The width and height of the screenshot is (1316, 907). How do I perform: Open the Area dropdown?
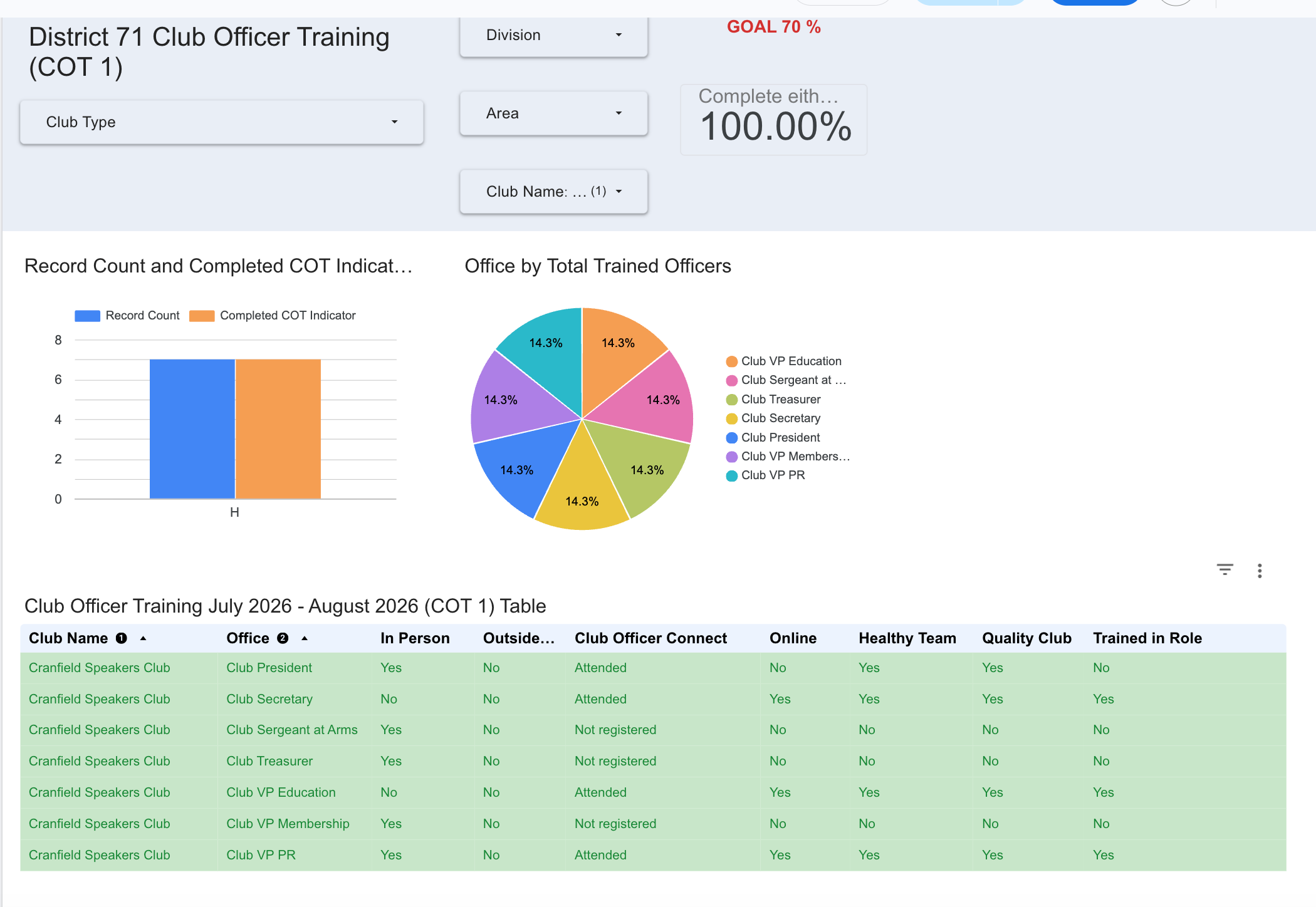coord(553,113)
